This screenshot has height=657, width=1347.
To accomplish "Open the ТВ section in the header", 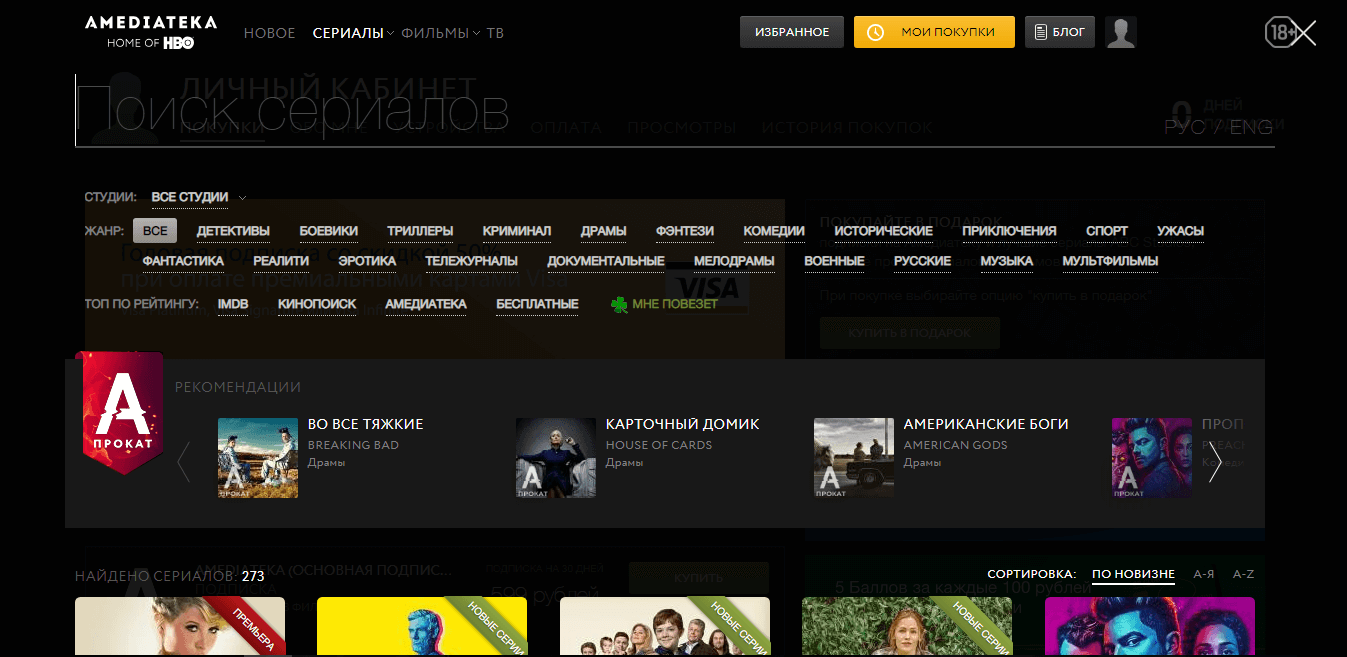I will coord(495,33).
